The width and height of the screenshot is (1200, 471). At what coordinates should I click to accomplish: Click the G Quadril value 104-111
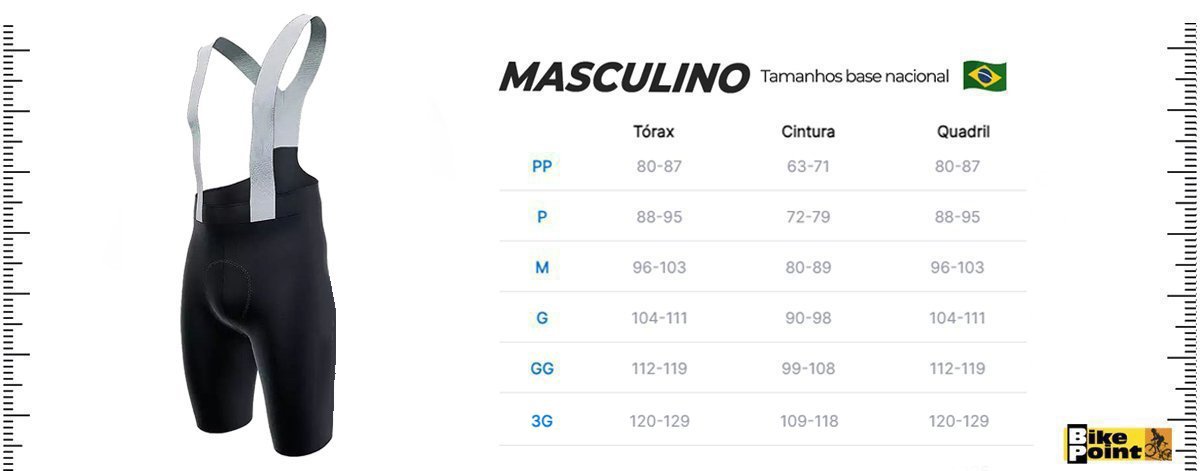click(957, 318)
